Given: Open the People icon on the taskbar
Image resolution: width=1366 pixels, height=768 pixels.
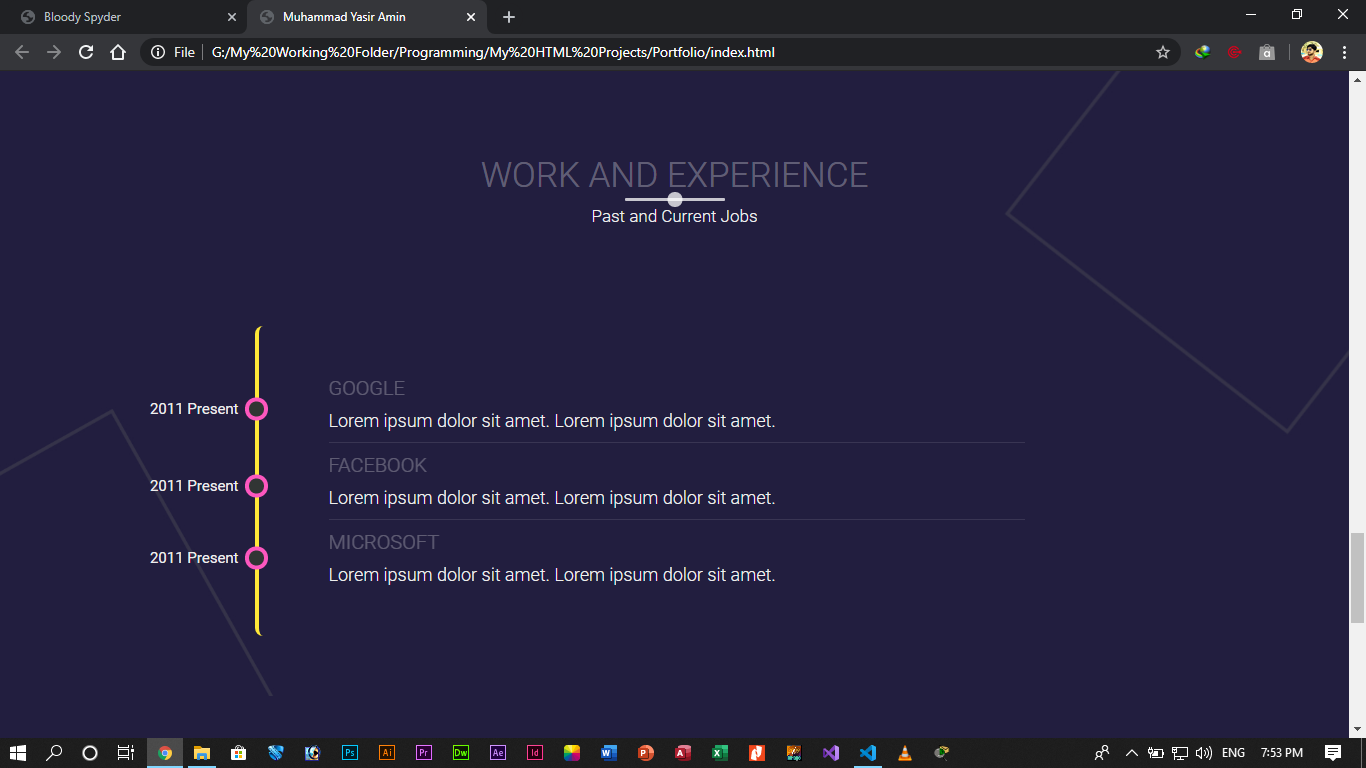Looking at the screenshot, I should pos(1102,753).
